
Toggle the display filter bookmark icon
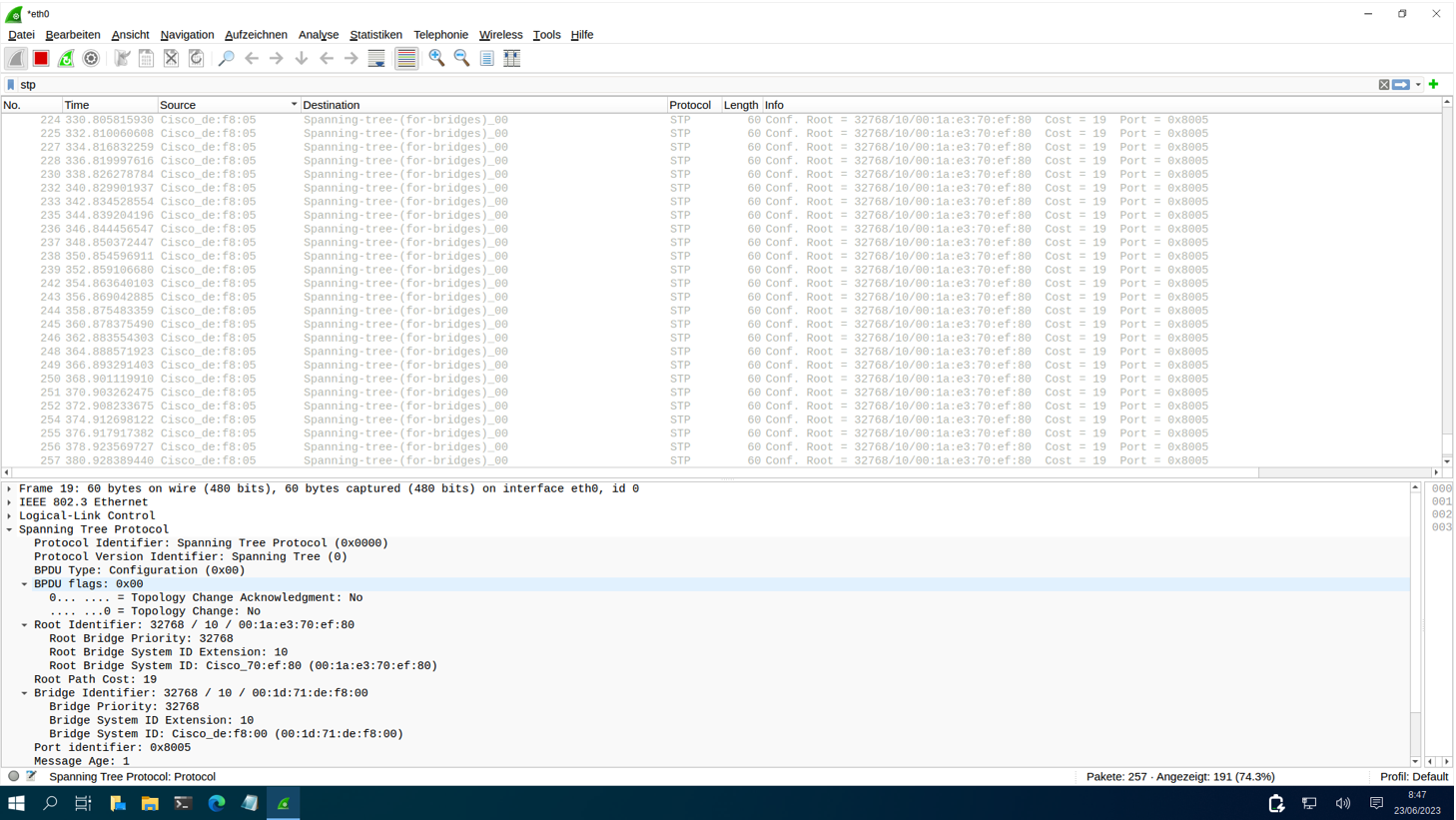coord(10,84)
